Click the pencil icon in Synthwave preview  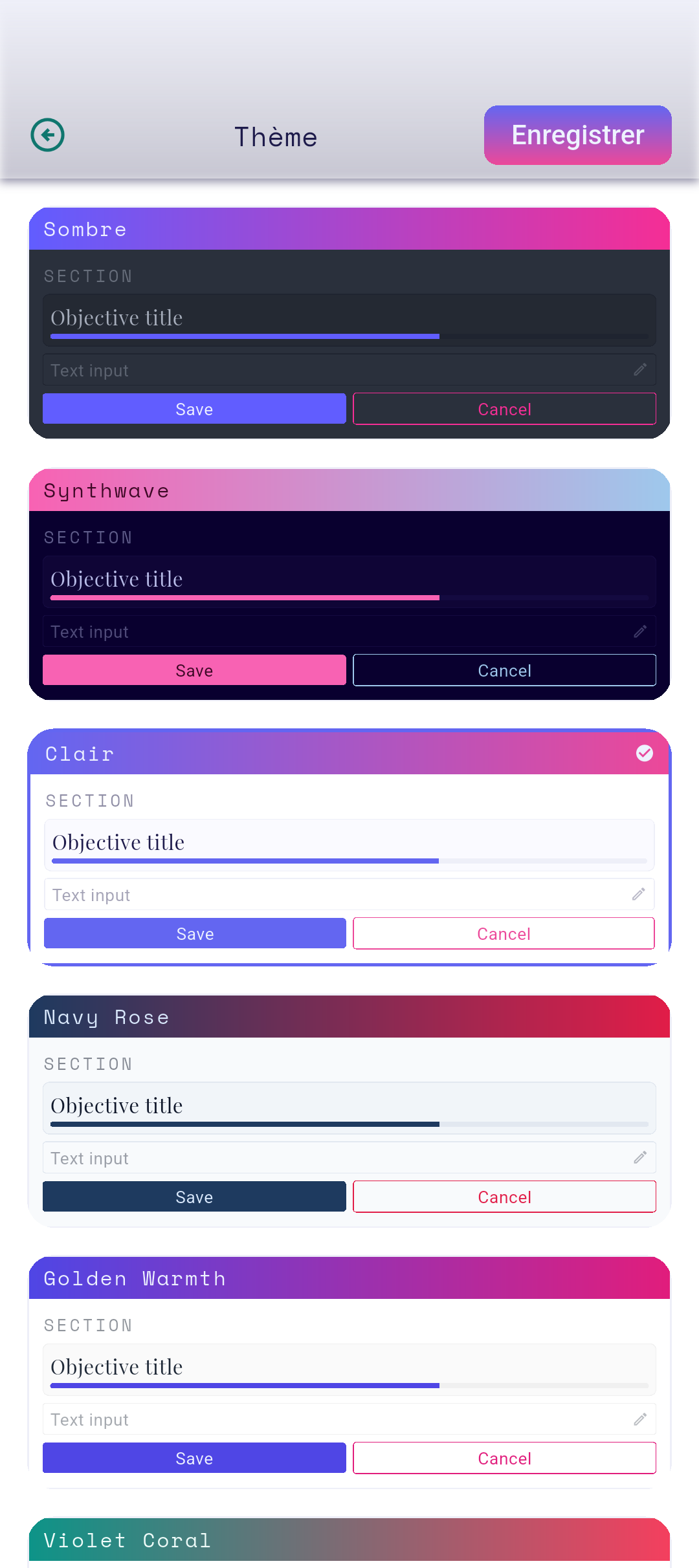[640, 631]
